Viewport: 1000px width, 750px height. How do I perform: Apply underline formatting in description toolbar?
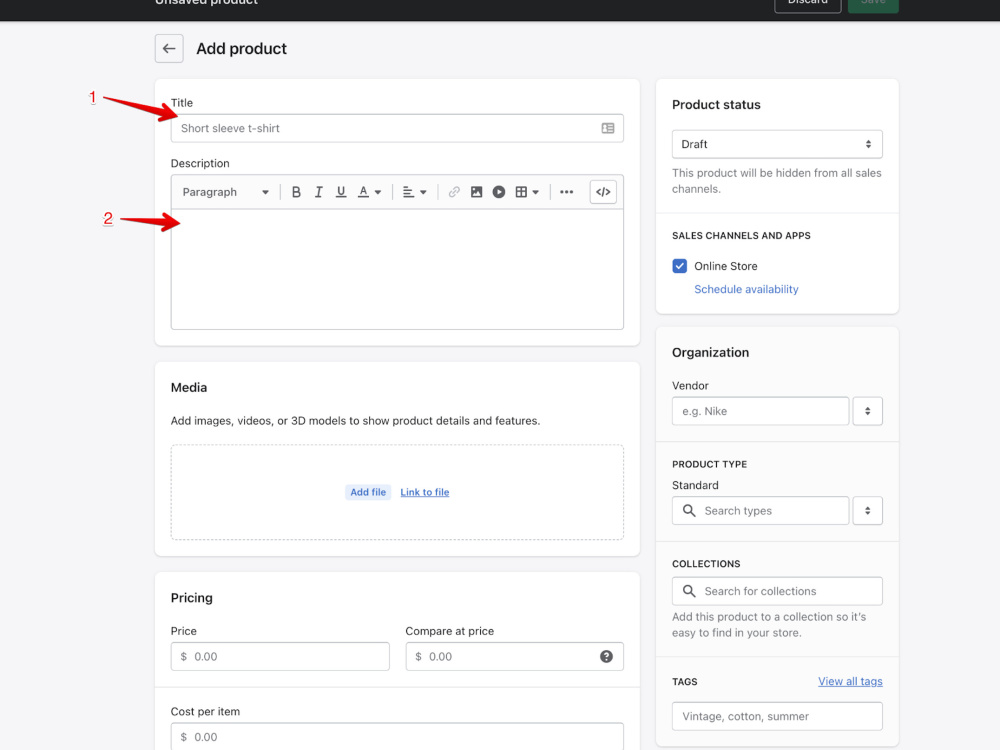(x=341, y=192)
